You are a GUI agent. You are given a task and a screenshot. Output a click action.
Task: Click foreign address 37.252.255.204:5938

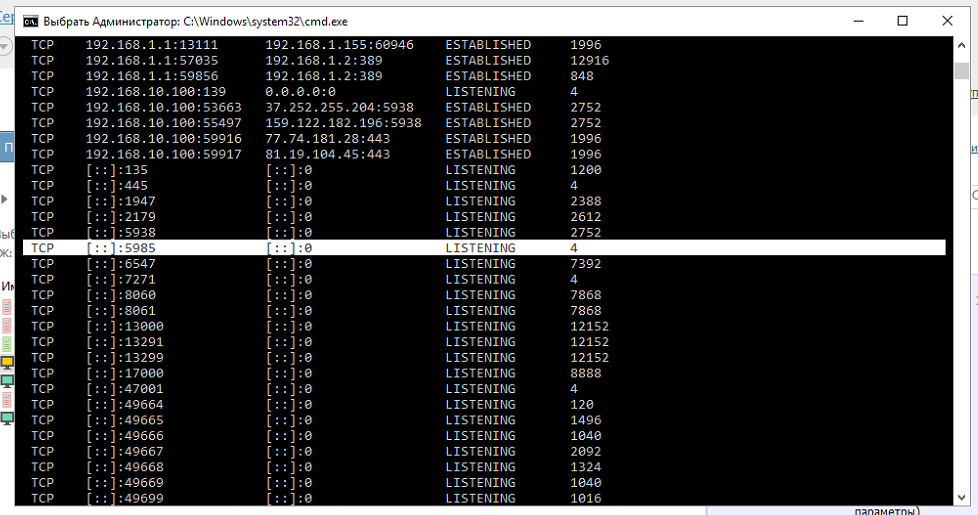point(339,107)
